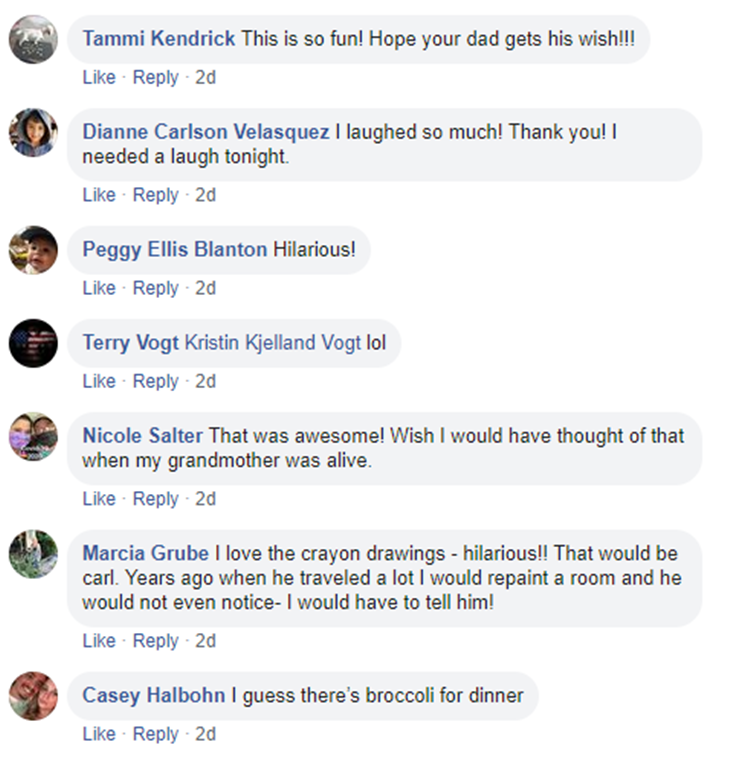Click Casey Halbohn's profile photo

[33, 695]
